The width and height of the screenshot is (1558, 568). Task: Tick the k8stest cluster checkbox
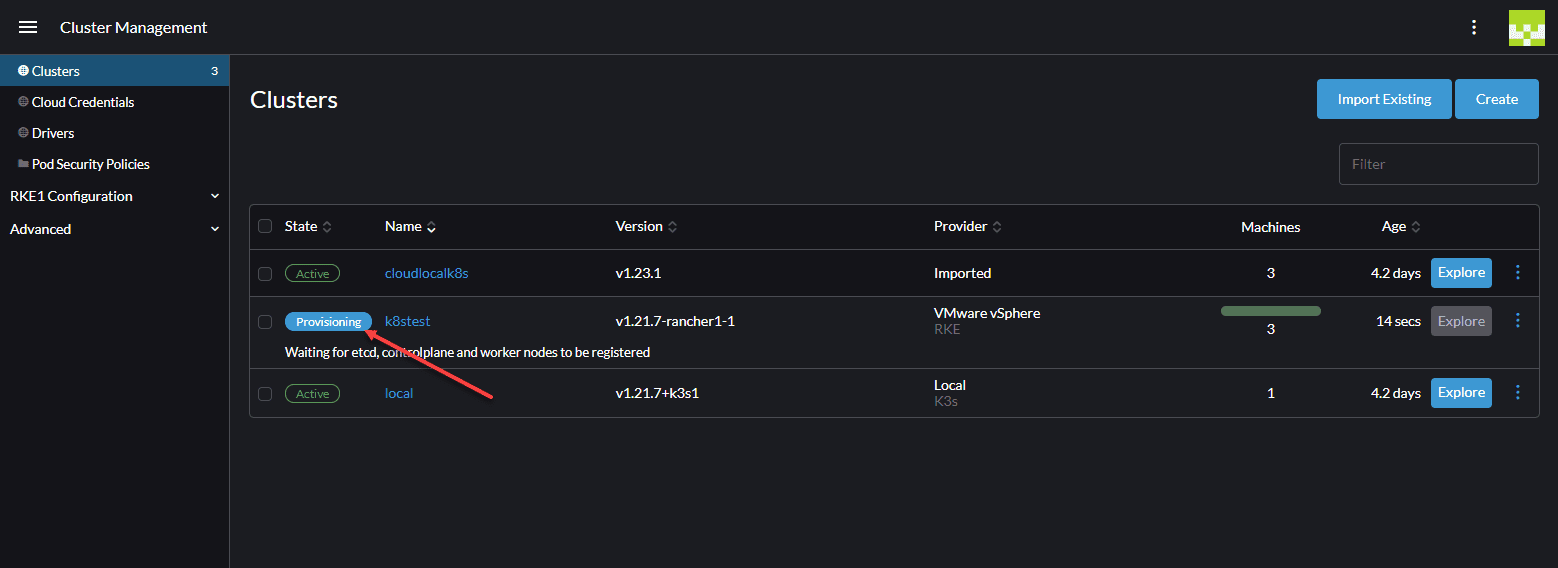[265, 322]
